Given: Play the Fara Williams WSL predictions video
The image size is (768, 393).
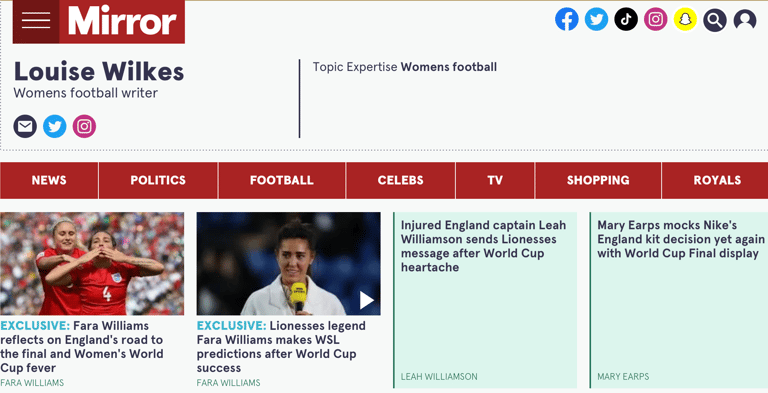Looking at the screenshot, I should pos(366,300).
